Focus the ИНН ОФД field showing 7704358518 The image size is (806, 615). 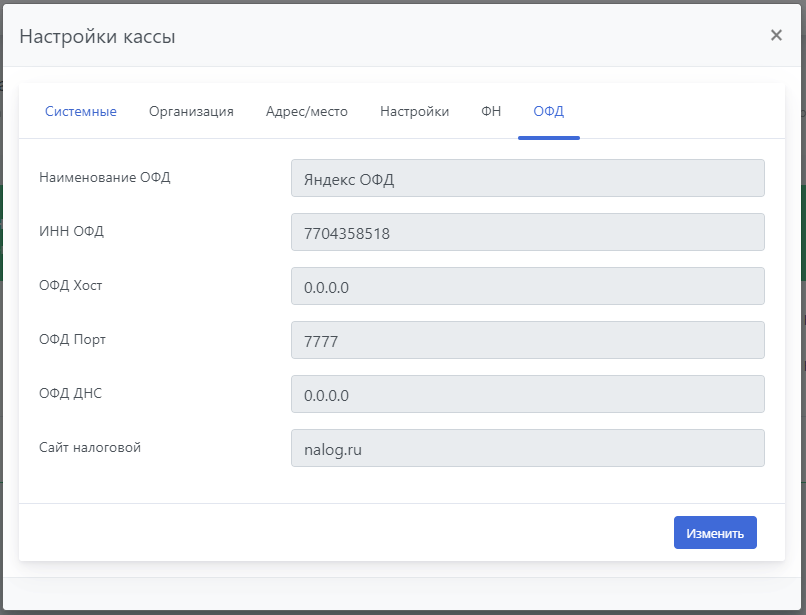[x=527, y=233]
